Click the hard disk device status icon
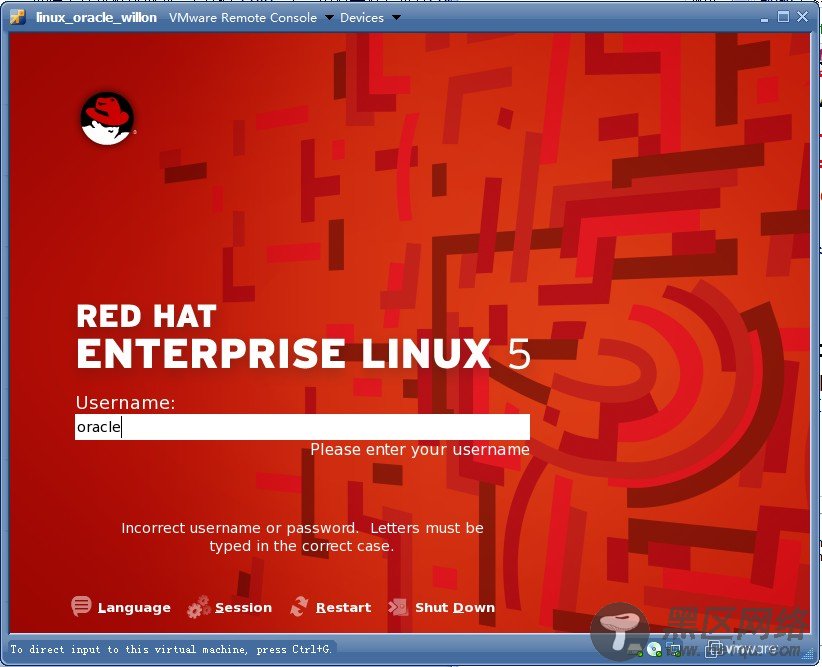822x667 pixels. pos(635,650)
